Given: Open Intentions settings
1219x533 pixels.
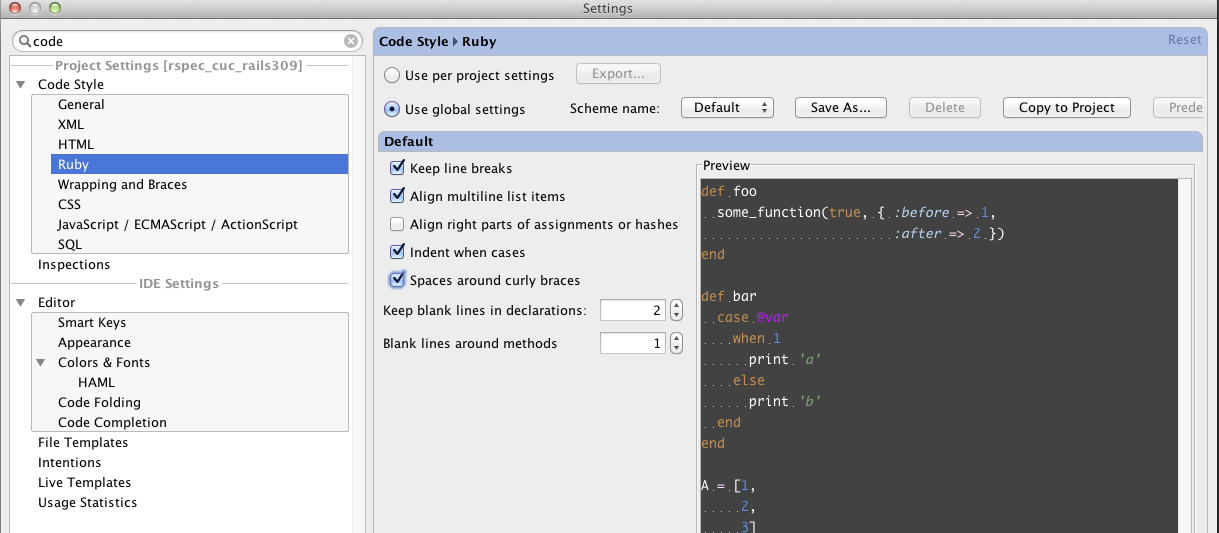Looking at the screenshot, I should 70,462.
